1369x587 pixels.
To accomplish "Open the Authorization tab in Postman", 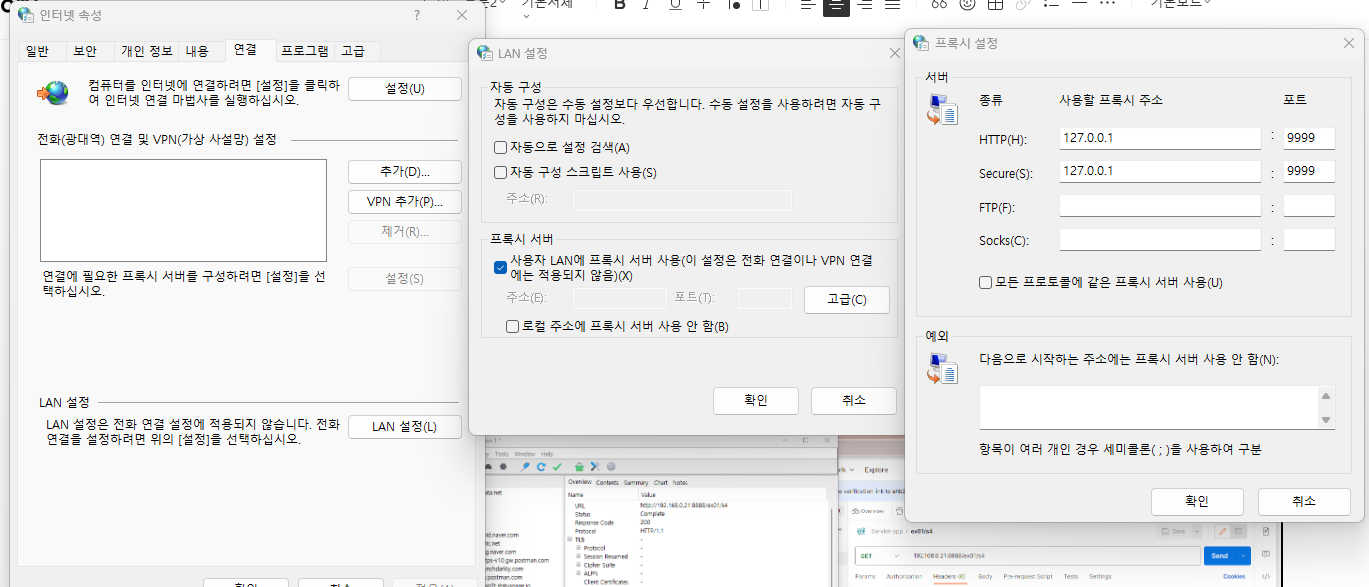I will (x=904, y=577).
